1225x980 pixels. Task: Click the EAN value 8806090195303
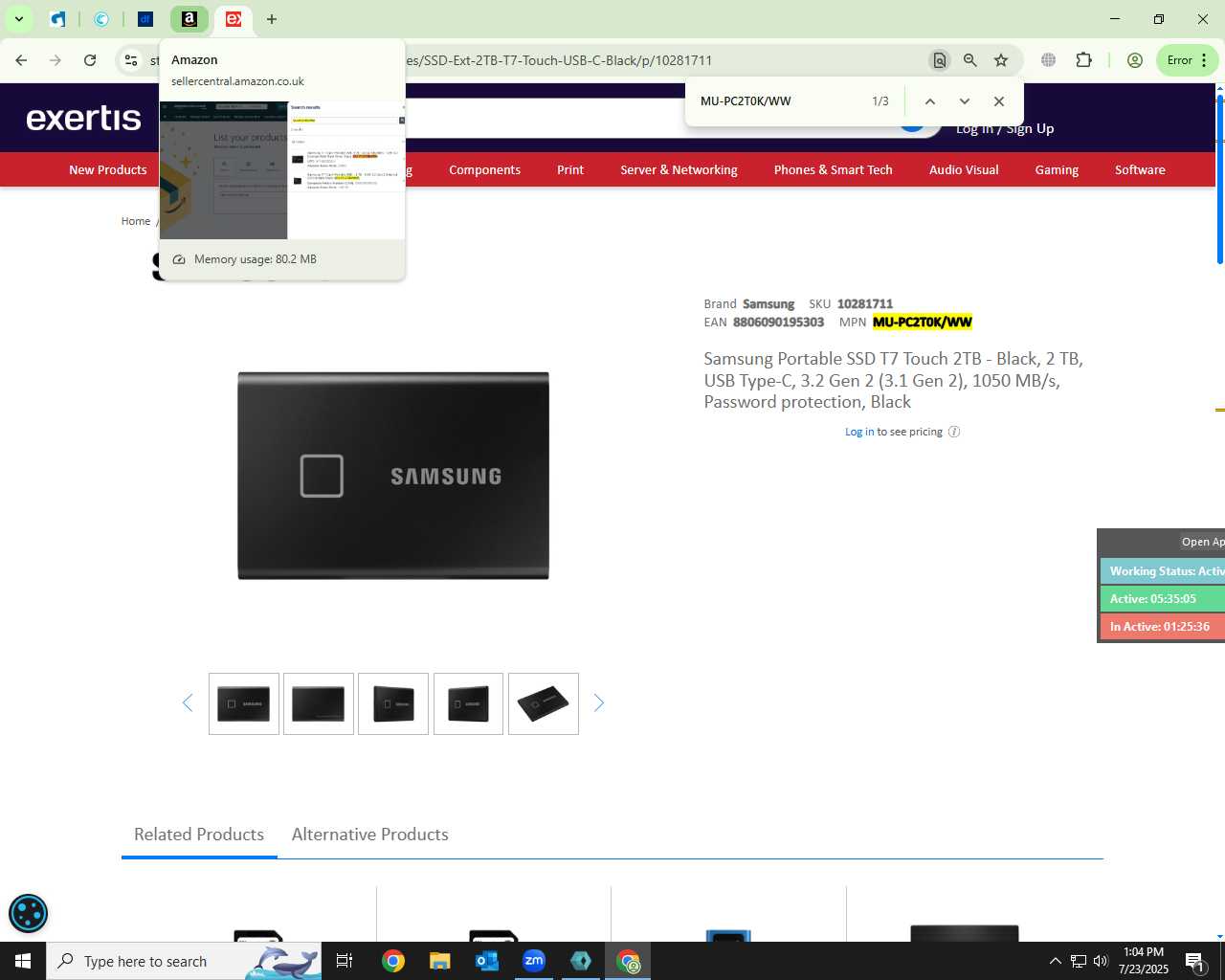pyautogui.click(x=778, y=323)
